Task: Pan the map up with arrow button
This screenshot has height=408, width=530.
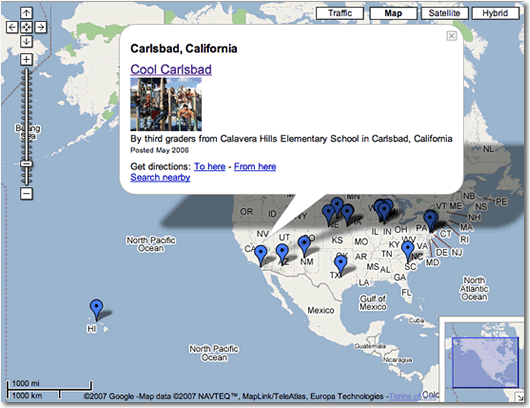Action: click(26, 13)
